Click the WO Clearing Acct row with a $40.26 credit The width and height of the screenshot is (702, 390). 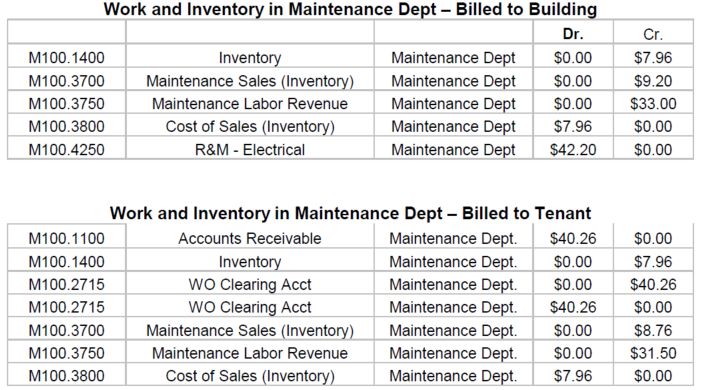tap(350, 284)
